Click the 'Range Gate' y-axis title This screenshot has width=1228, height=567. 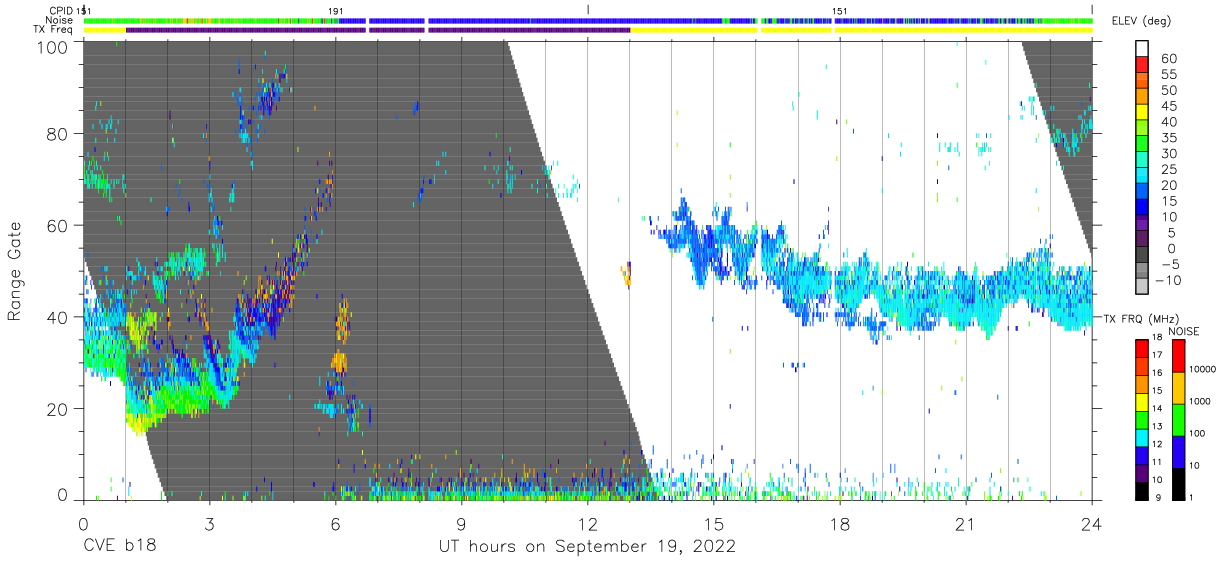(x=15, y=270)
